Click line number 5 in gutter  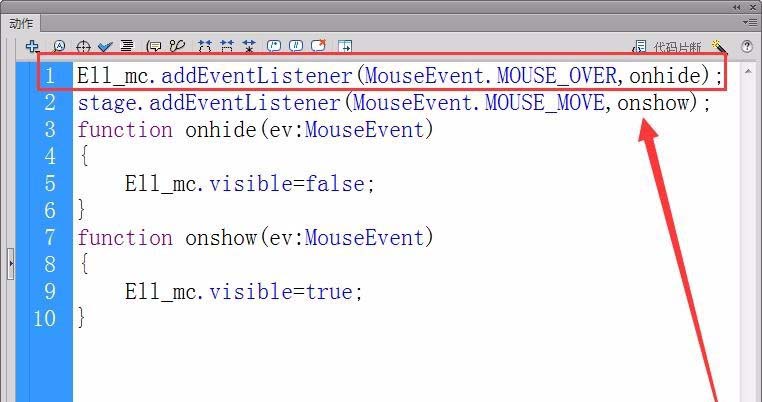tap(50, 184)
